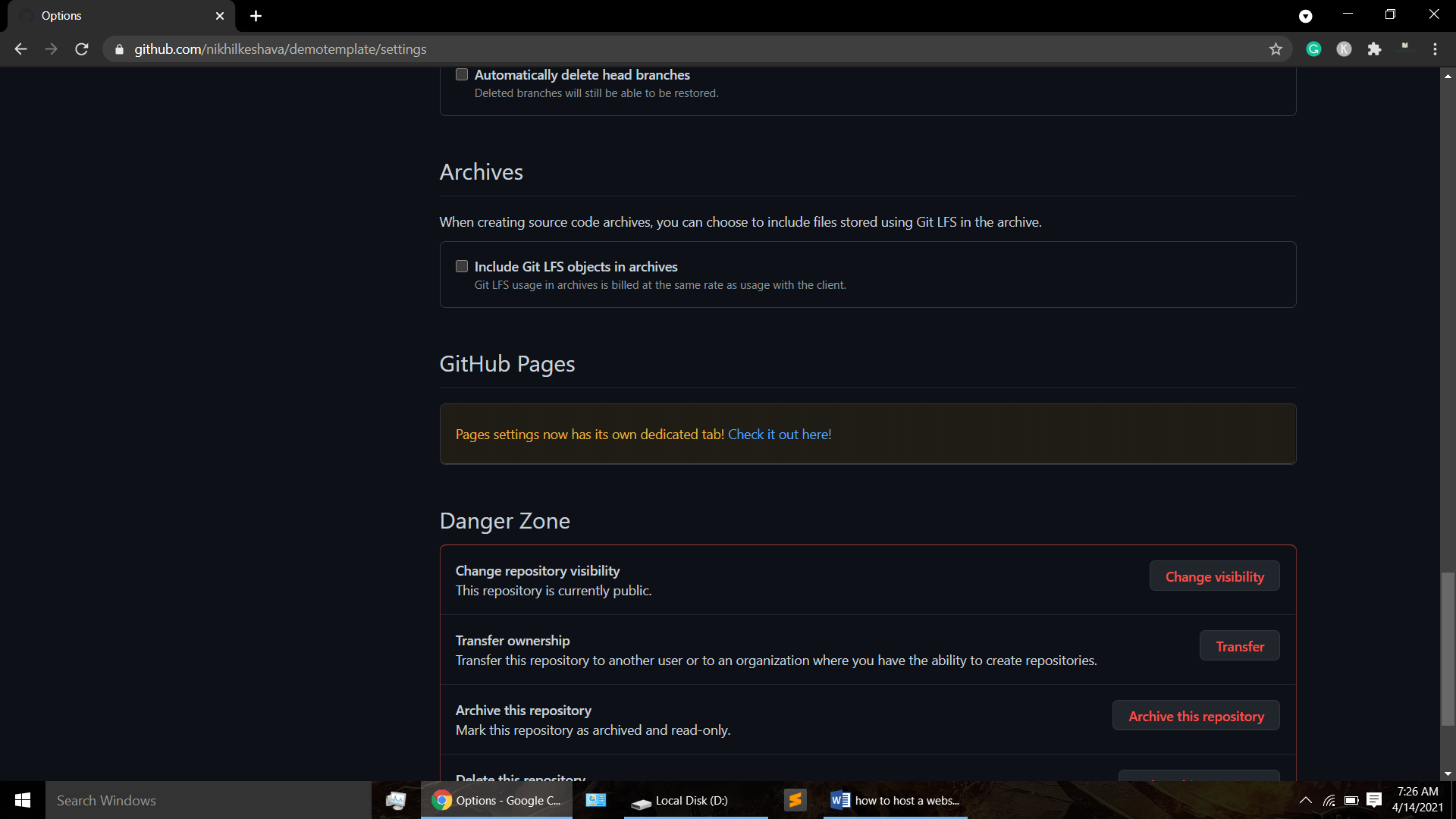Show hidden system tray icons
The height and width of the screenshot is (819, 1456).
[x=1305, y=800]
